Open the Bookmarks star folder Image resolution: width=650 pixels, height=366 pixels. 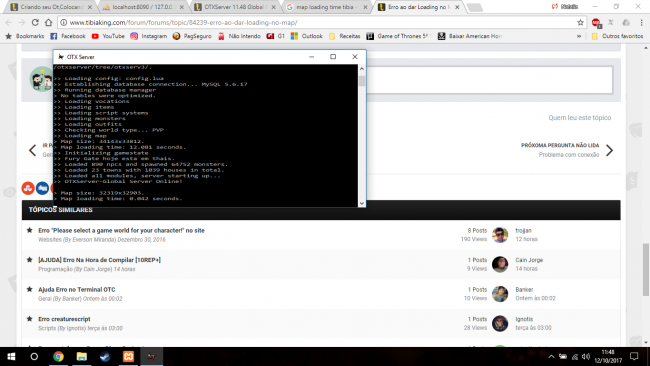[x=24, y=36]
